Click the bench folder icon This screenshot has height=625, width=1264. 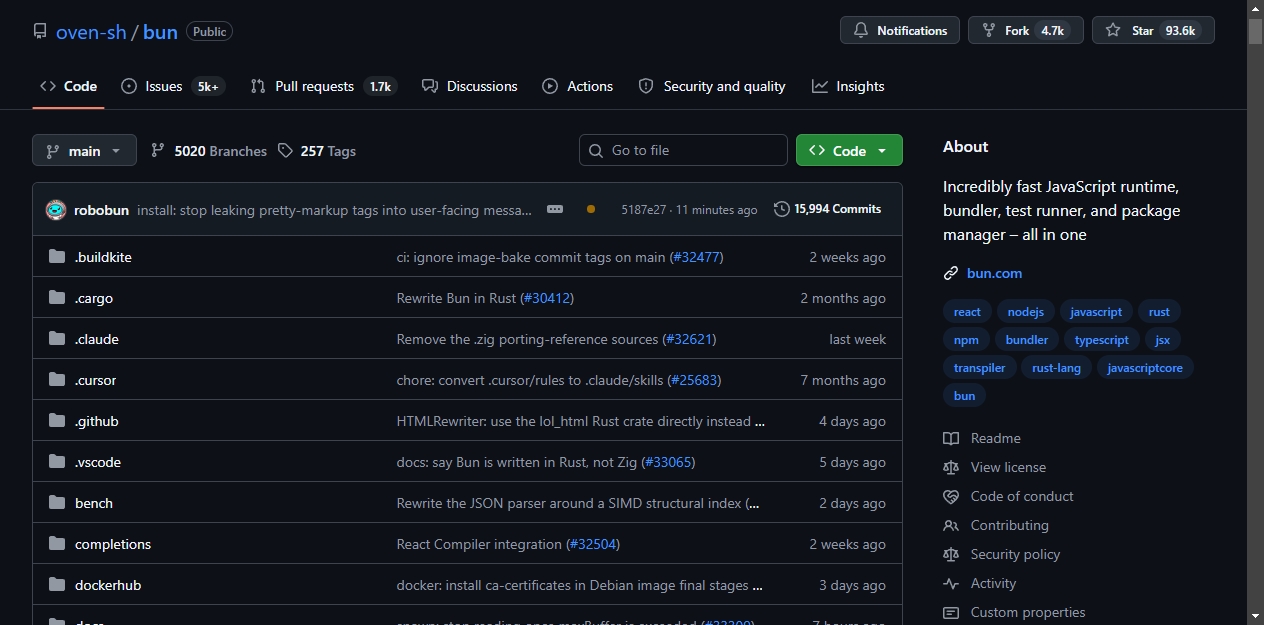pos(57,503)
